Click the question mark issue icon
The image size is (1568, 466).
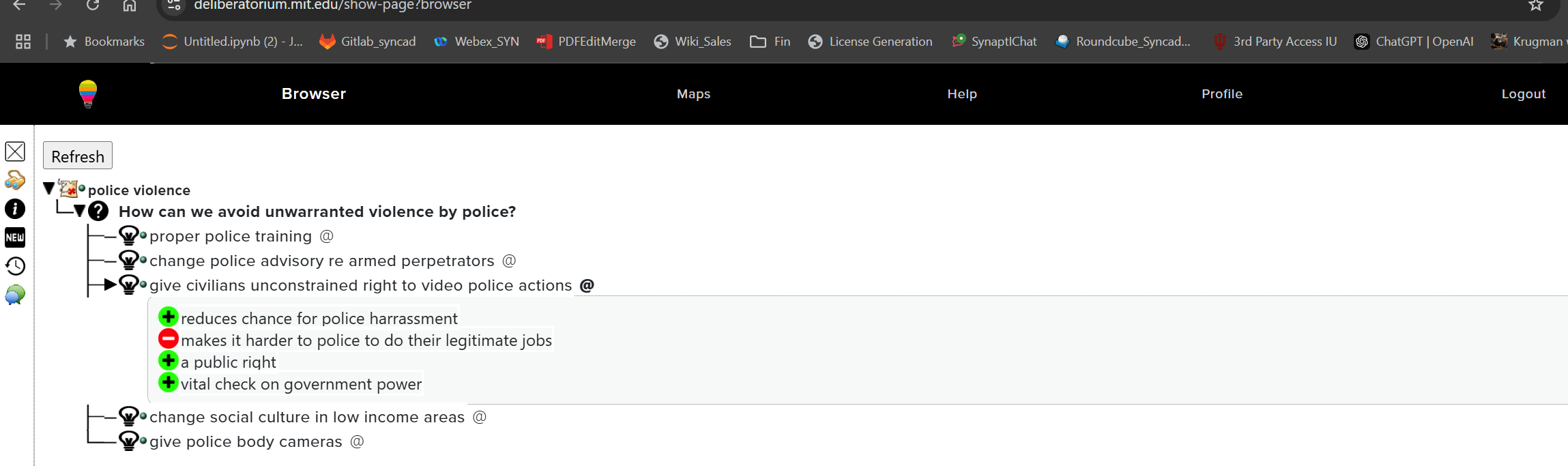click(98, 211)
